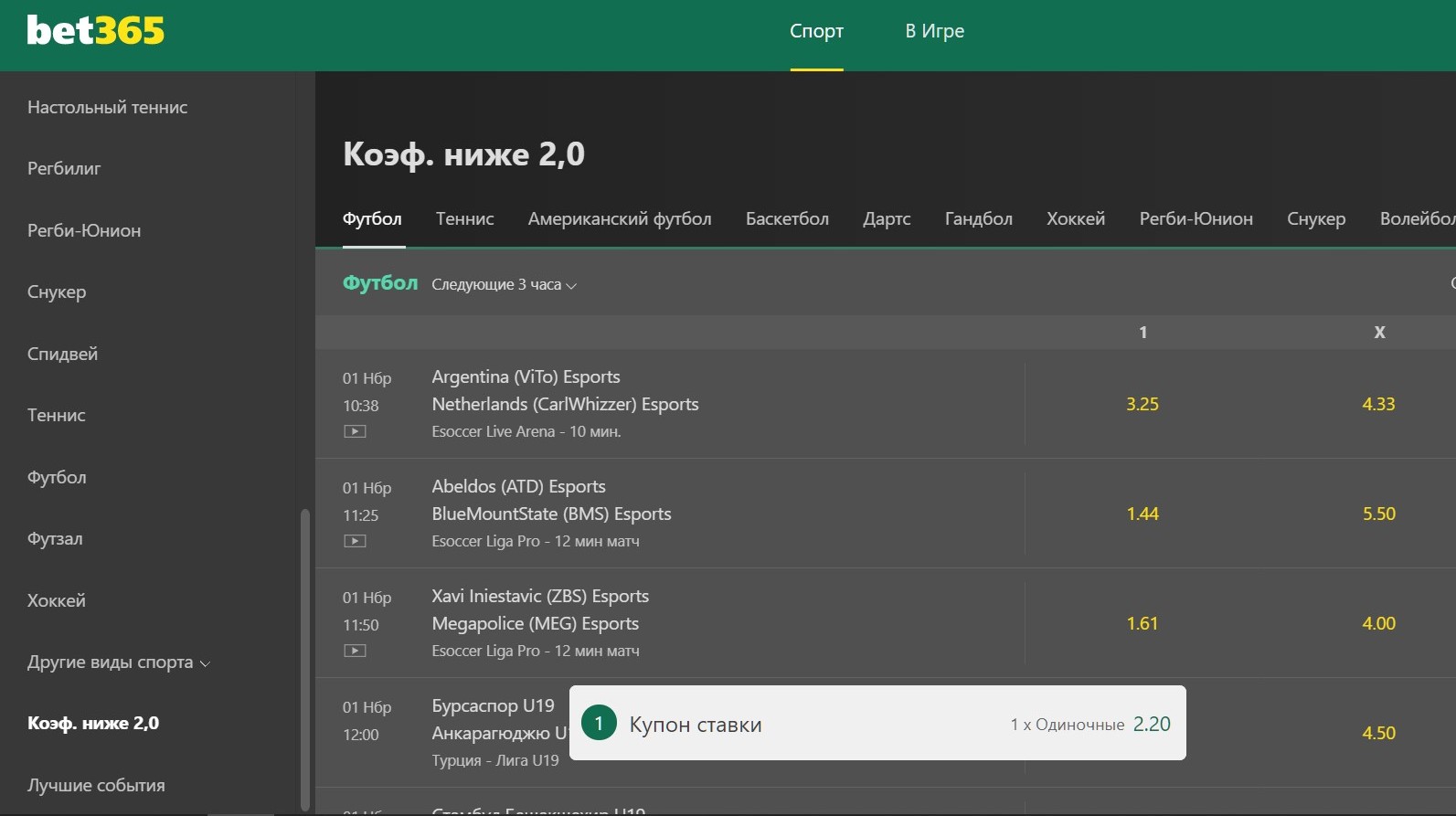Open Хоккей in sidebar

(57, 601)
